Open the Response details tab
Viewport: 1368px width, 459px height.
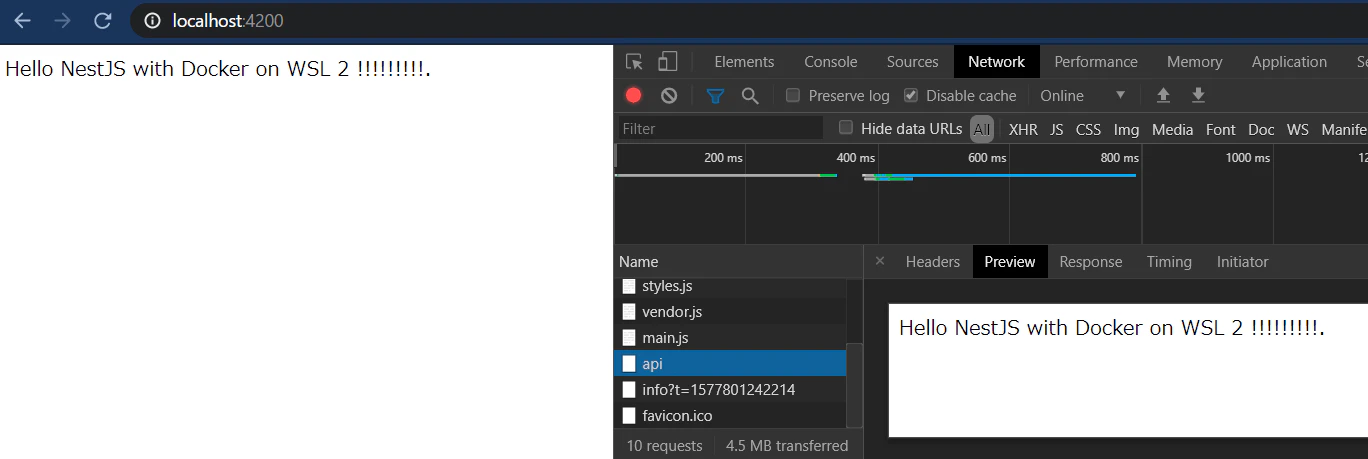[x=1090, y=262]
